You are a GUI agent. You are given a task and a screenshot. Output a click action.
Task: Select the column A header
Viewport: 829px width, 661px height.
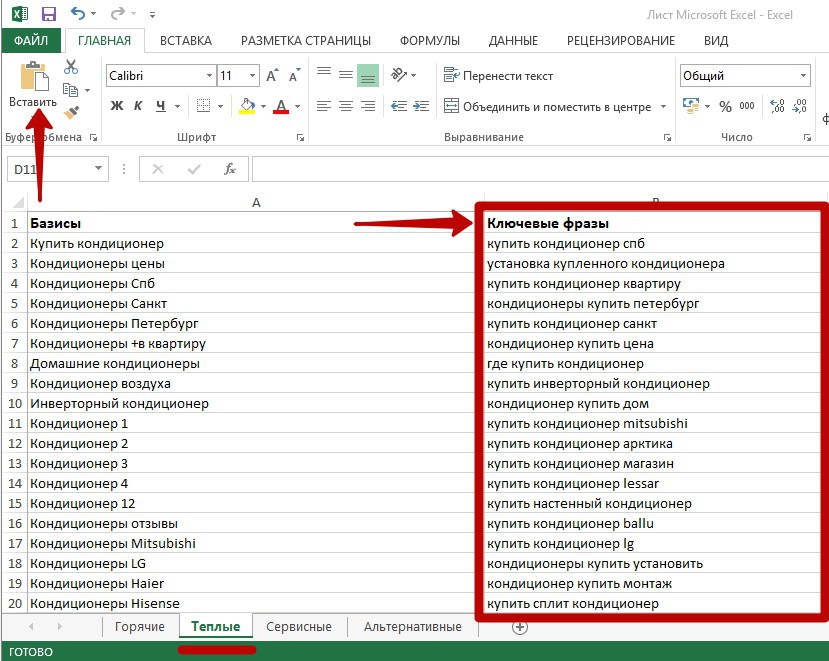pos(256,203)
